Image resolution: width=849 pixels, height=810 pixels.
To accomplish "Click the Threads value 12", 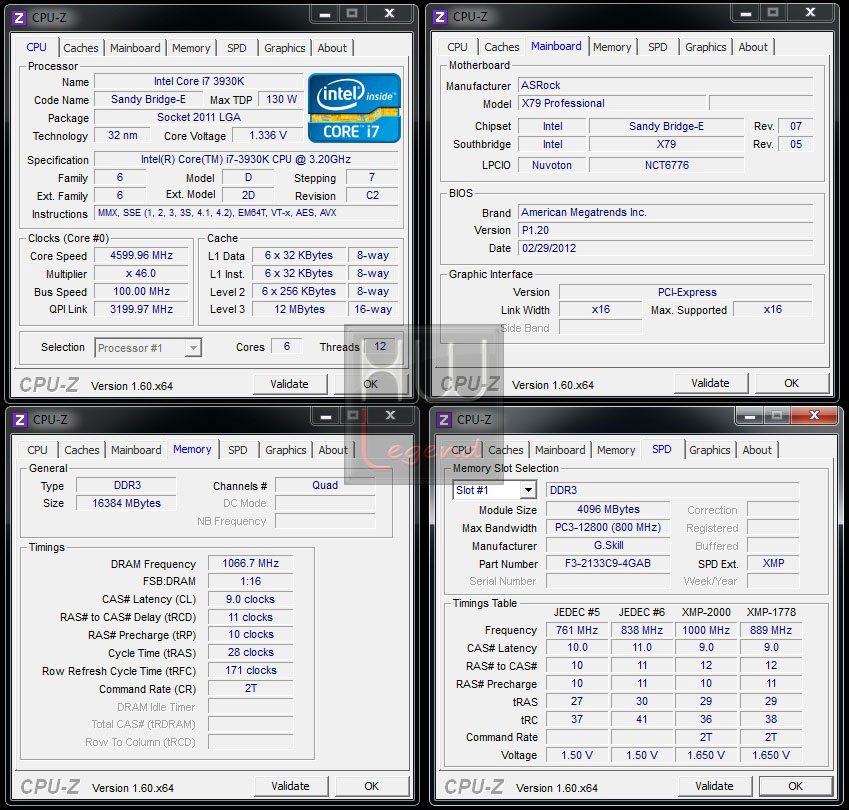I will pos(380,347).
